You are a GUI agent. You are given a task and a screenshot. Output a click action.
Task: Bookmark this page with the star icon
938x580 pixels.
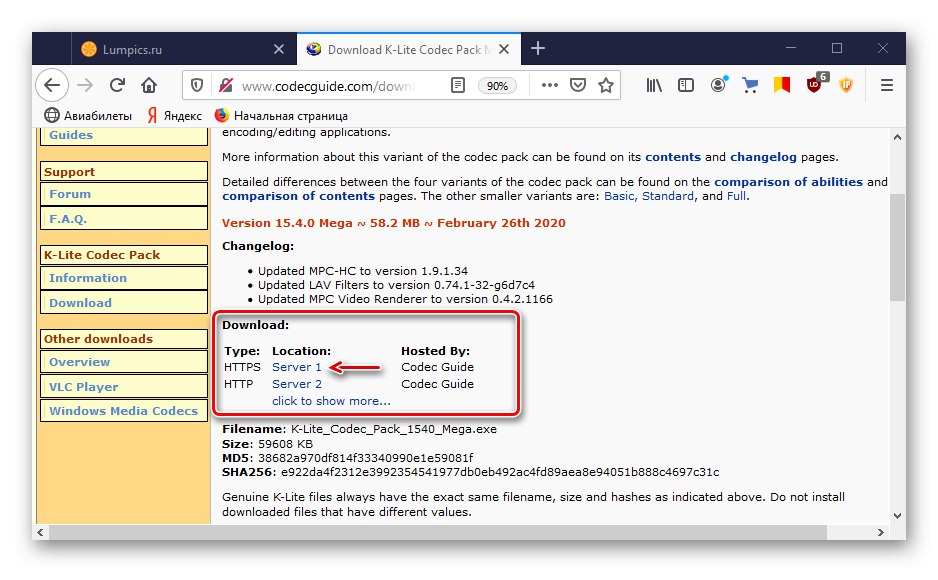coord(606,86)
